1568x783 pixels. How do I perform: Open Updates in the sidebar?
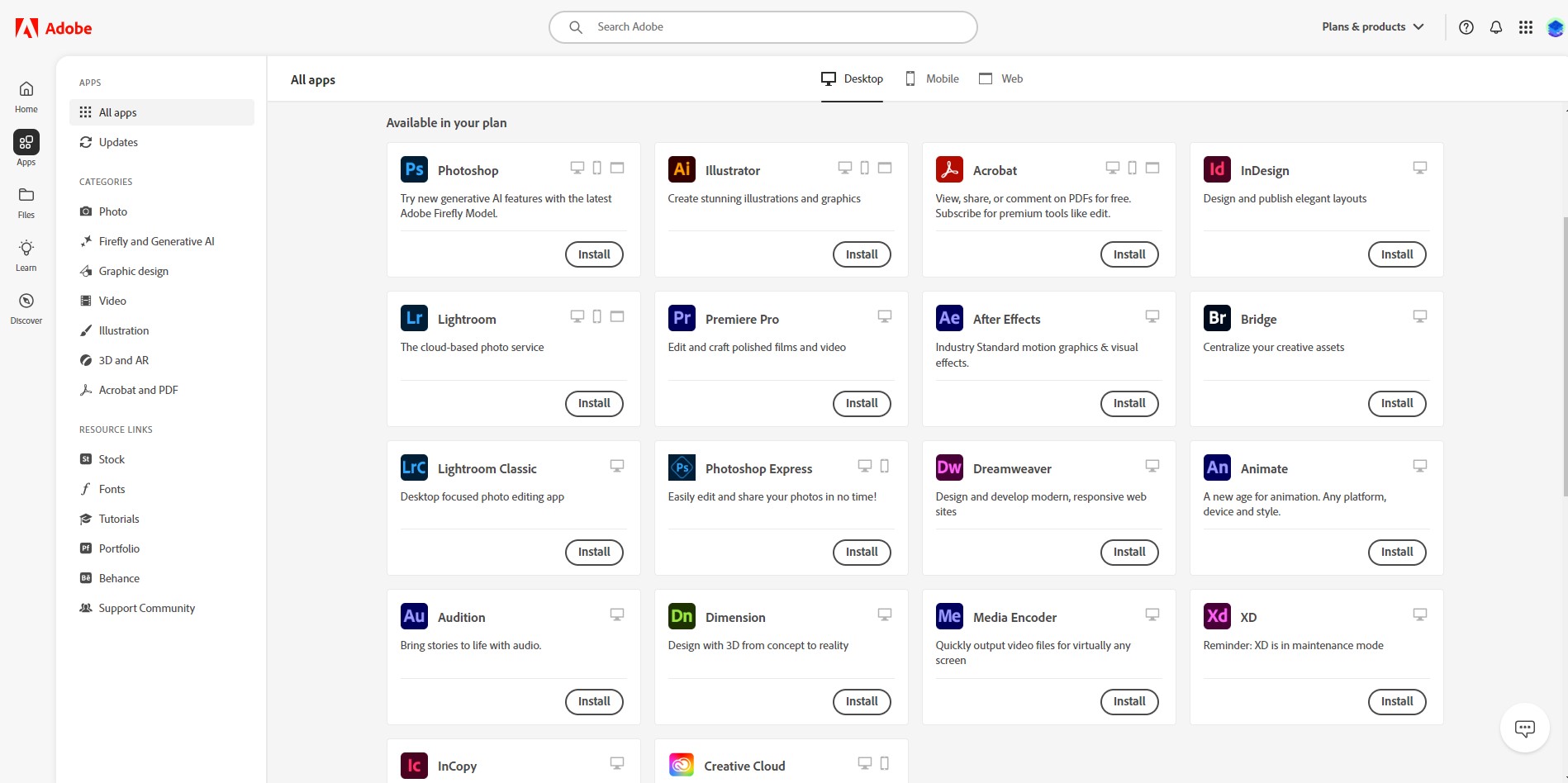click(162, 142)
